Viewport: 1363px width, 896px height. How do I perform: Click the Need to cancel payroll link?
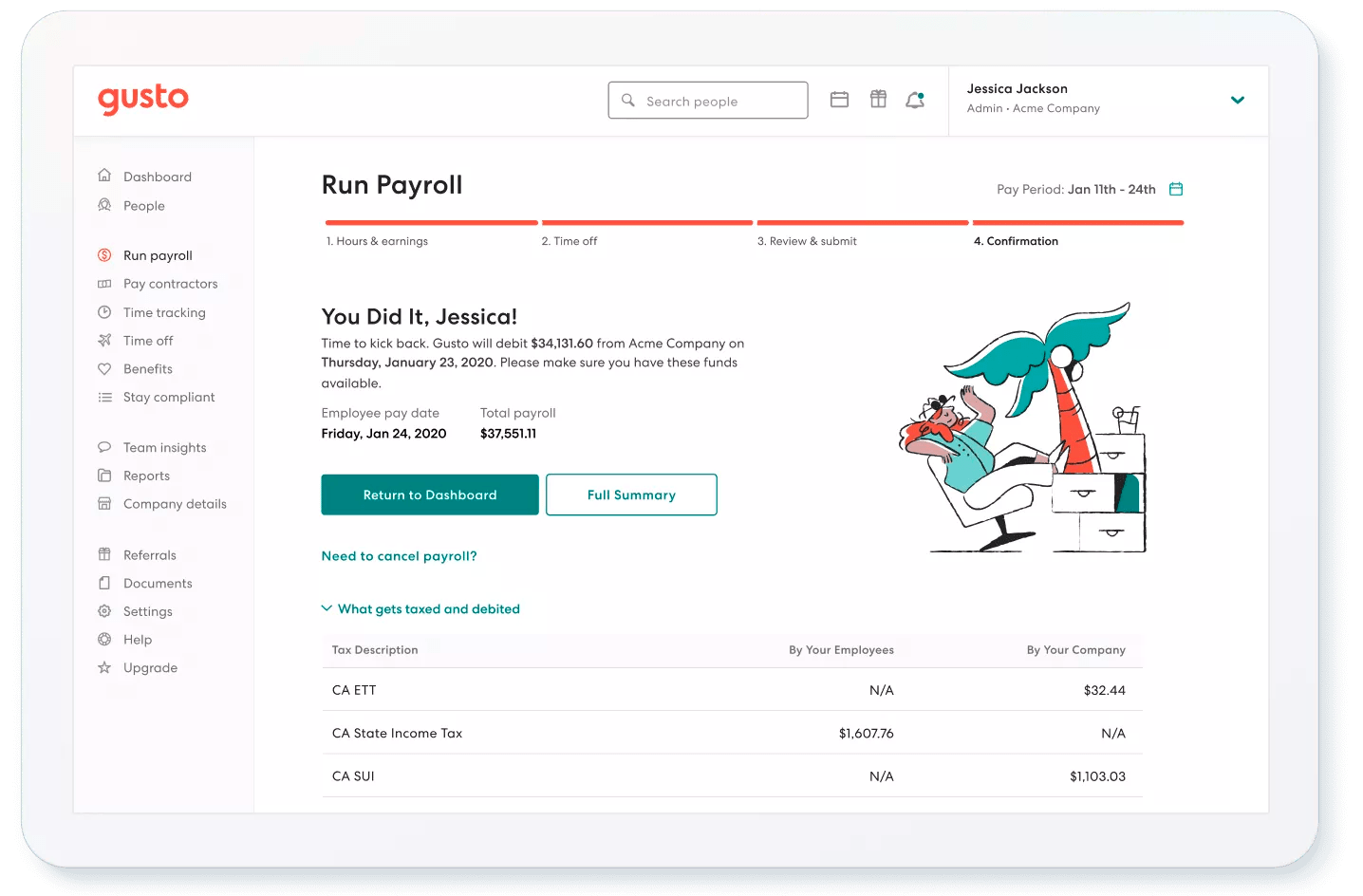point(399,555)
